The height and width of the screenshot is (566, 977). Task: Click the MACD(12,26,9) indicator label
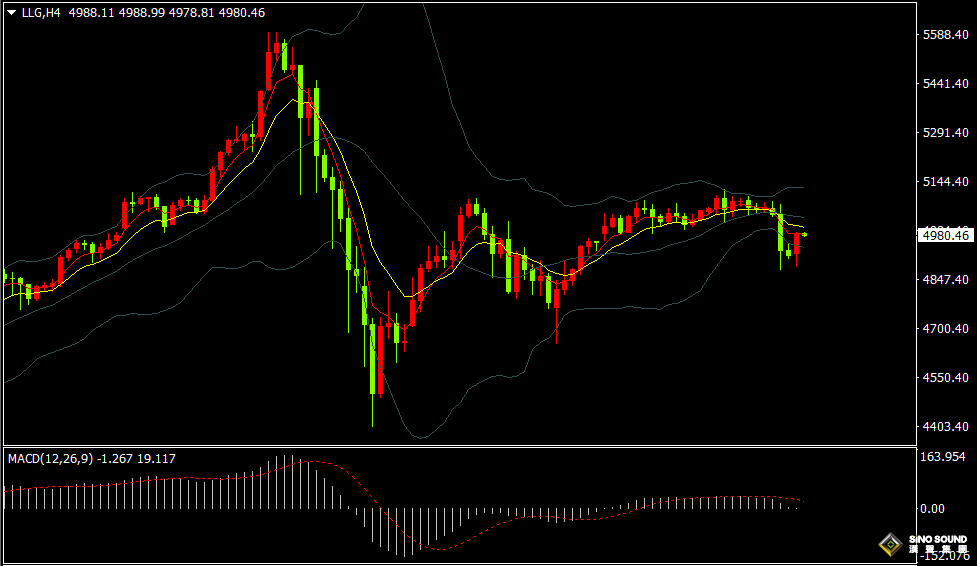point(50,459)
